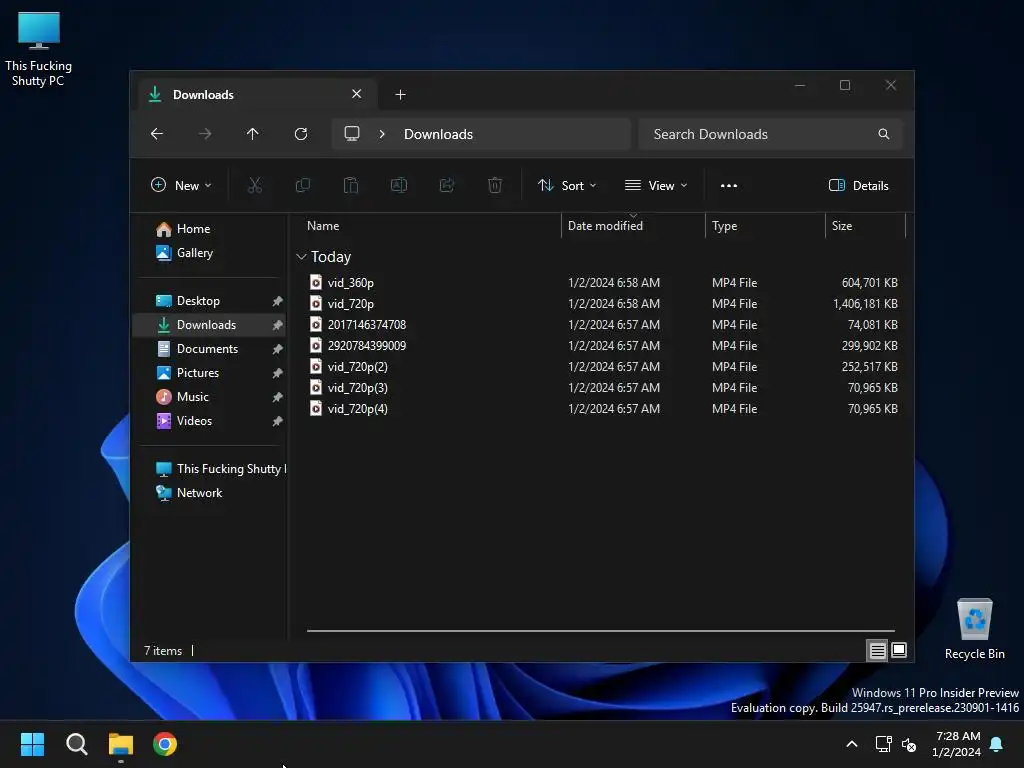Sort by the Size column header
Screen dimensions: 1024x768
(x=865, y=226)
